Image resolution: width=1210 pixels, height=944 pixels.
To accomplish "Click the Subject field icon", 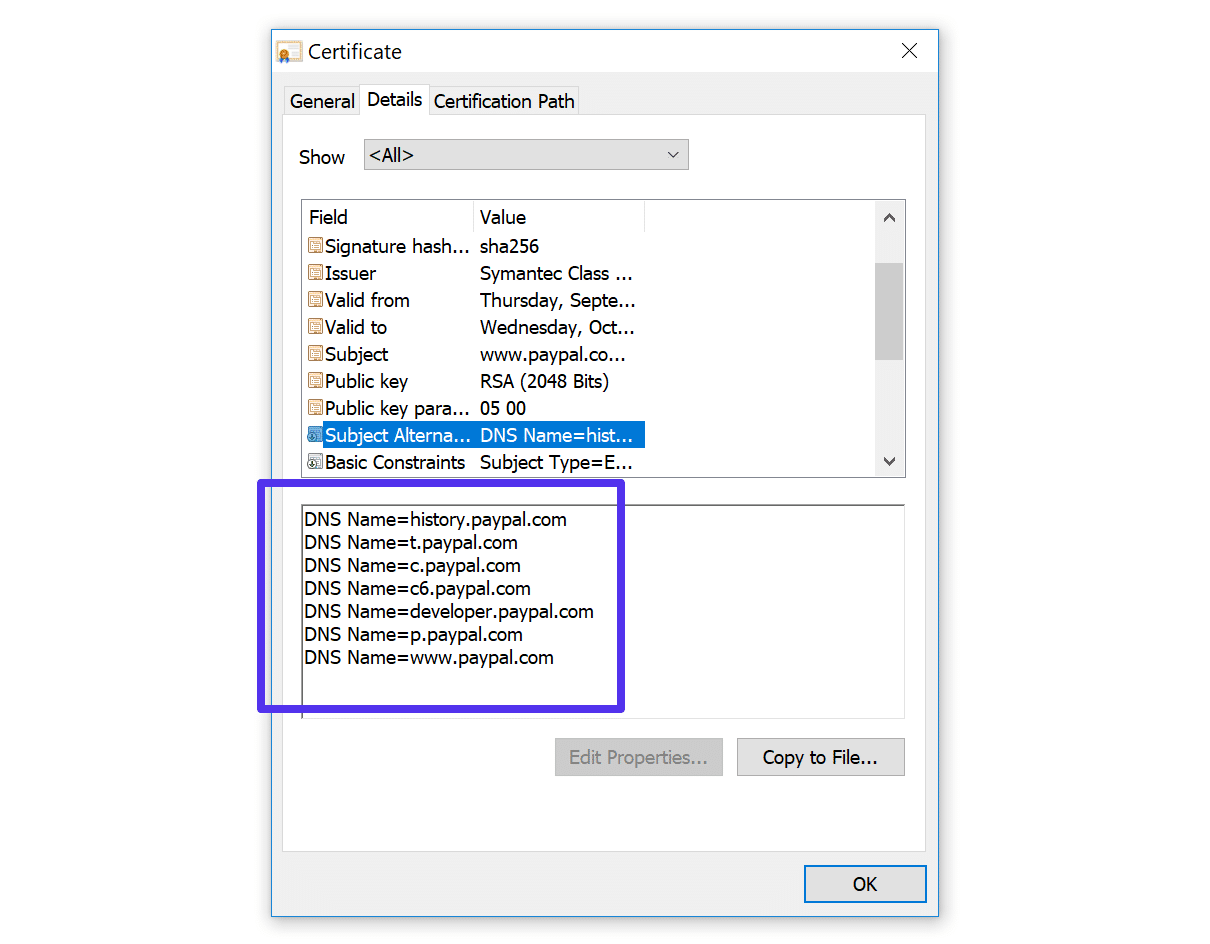I will [x=315, y=354].
